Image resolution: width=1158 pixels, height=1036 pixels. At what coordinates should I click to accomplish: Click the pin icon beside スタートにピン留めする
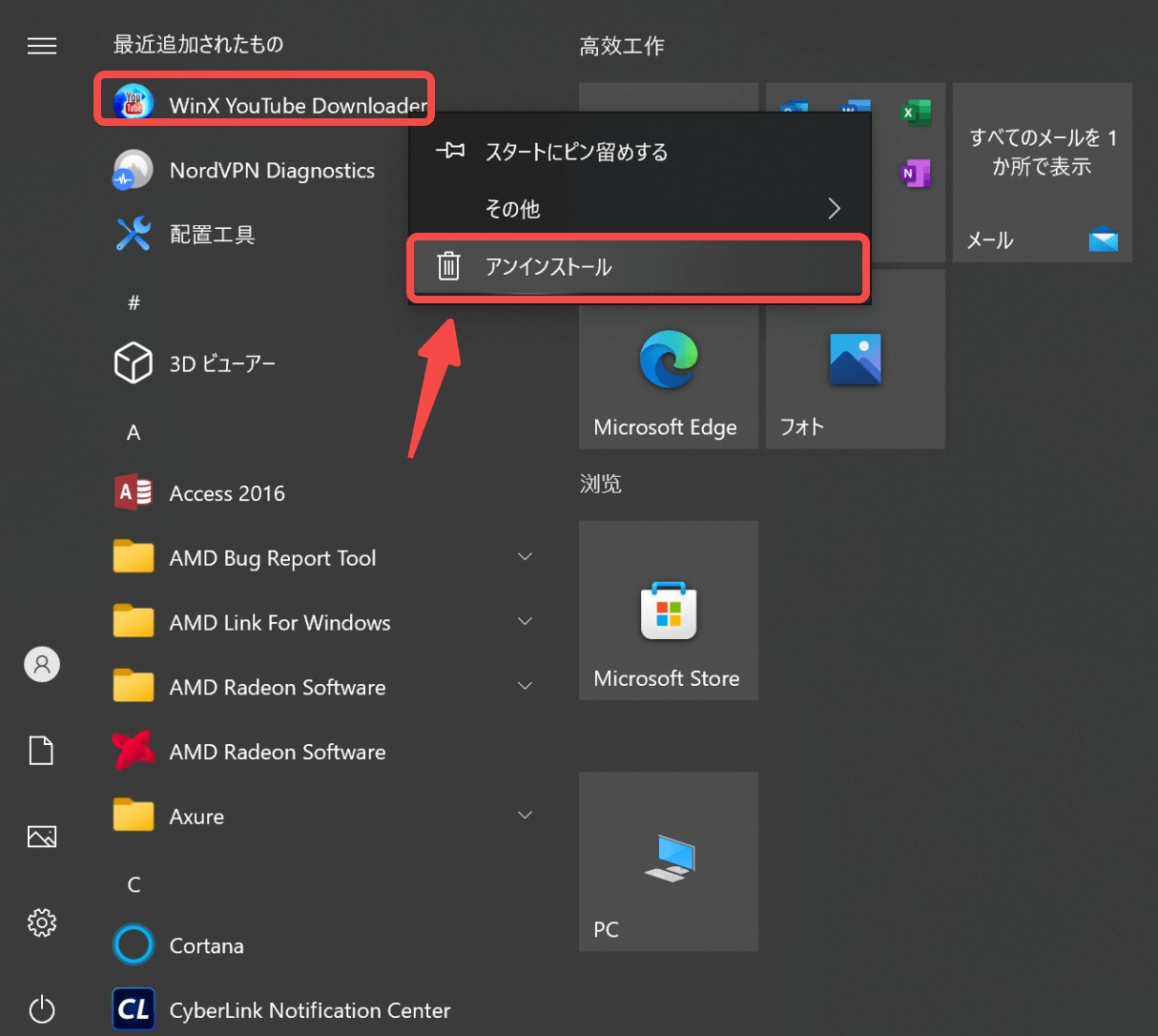click(x=450, y=151)
